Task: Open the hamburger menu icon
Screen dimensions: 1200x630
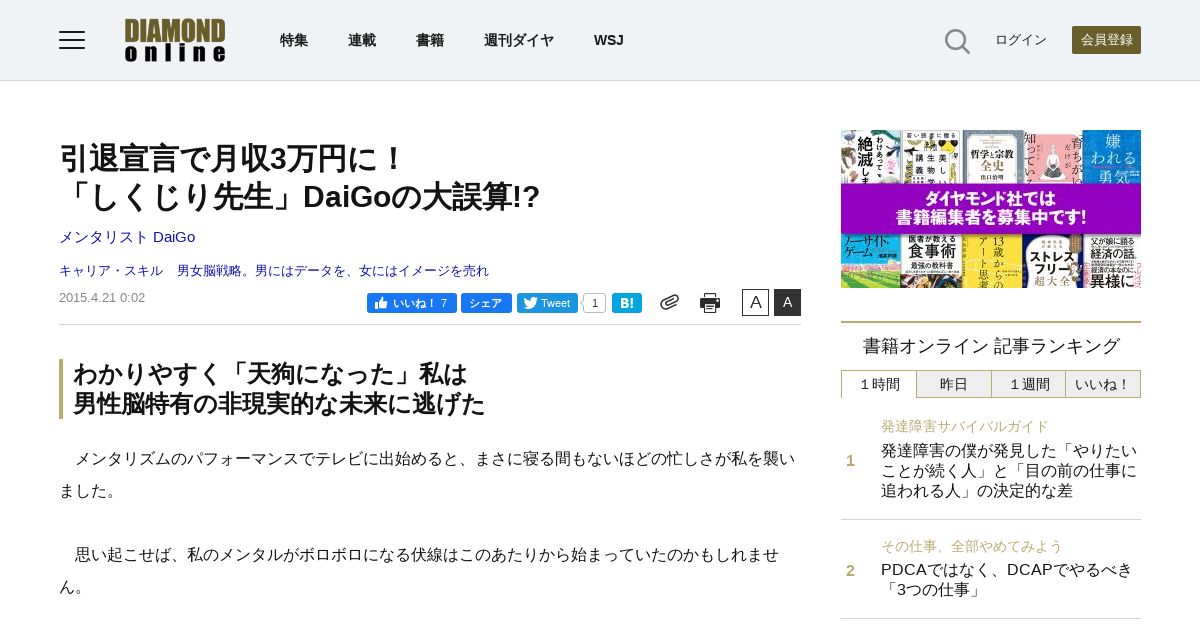Action: 72,40
